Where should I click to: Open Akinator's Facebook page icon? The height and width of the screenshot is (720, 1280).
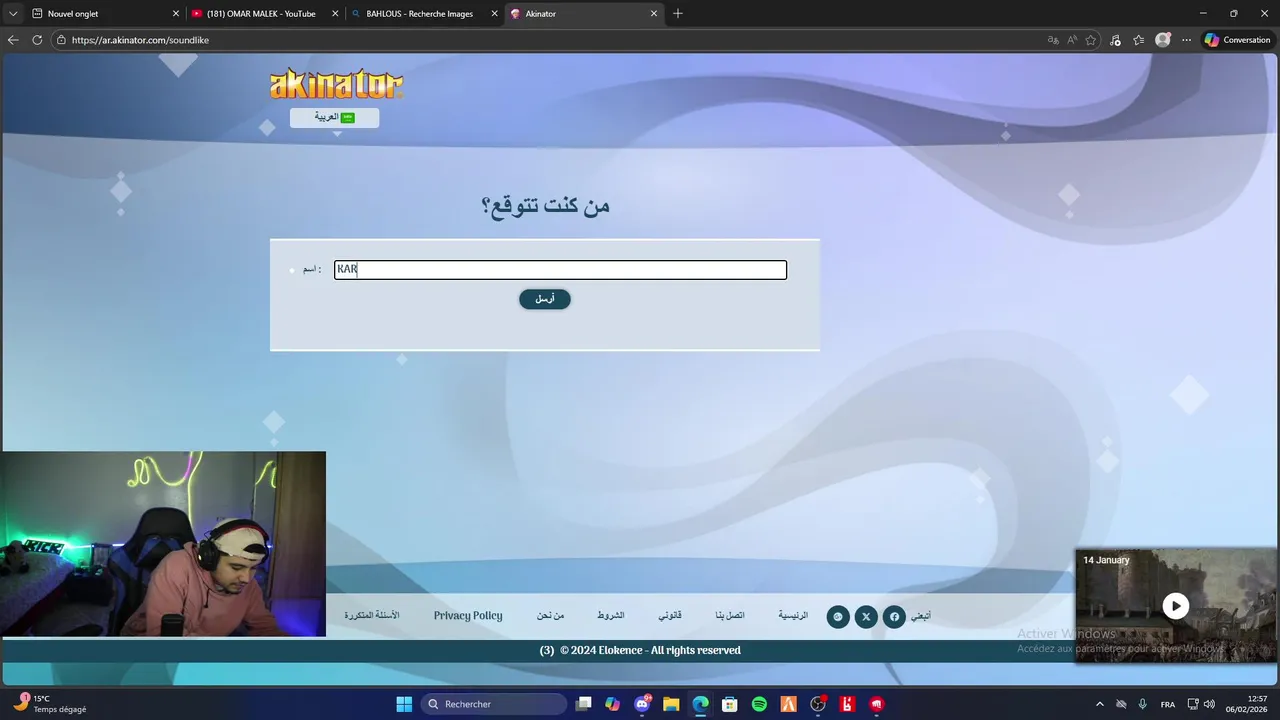click(x=894, y=617)
